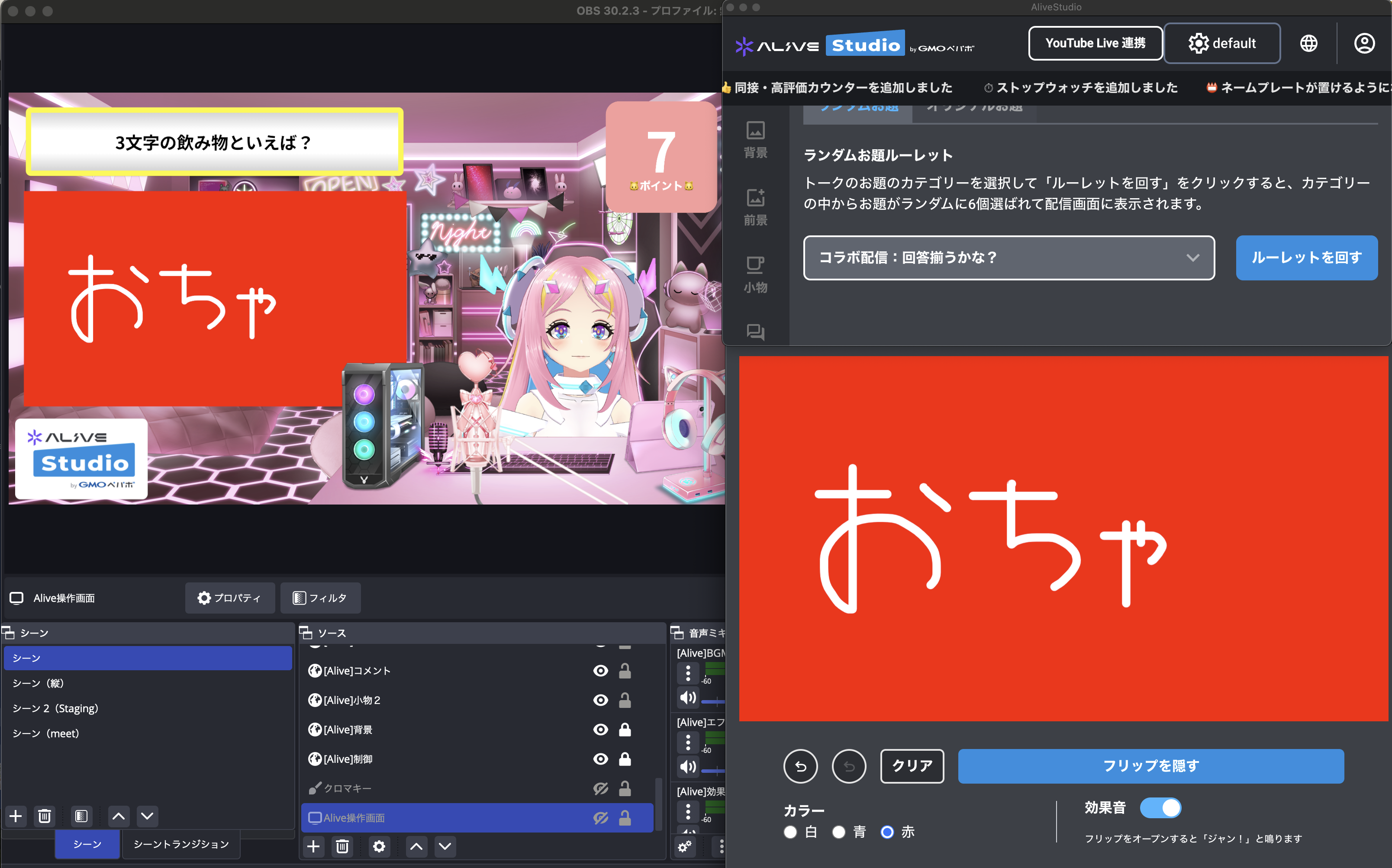The width and height of the screenshot is (1392, 868).
Task: Move scene down with the arrow icon
Action: [x=147, y=816]
